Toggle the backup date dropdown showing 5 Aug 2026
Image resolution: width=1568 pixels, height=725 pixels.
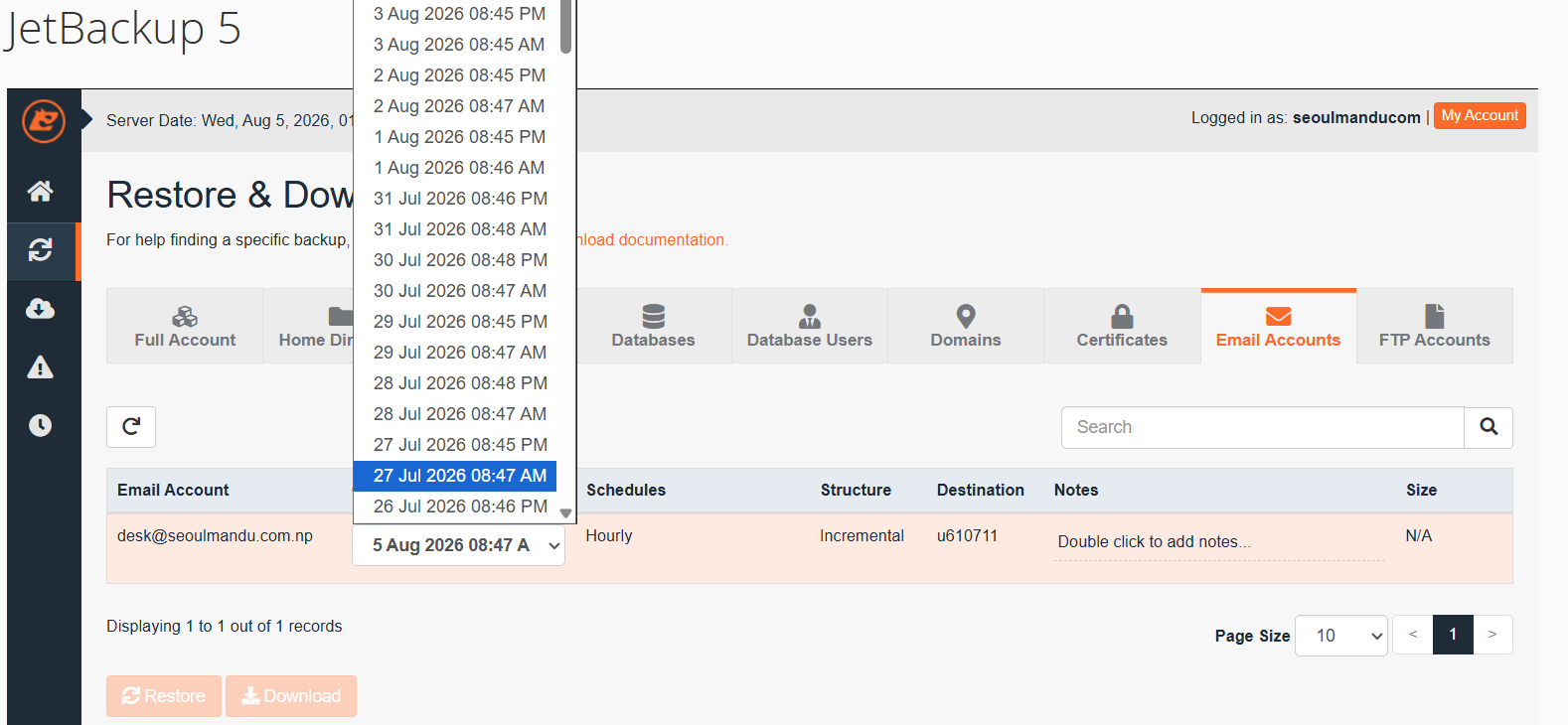tap(459, 545)
